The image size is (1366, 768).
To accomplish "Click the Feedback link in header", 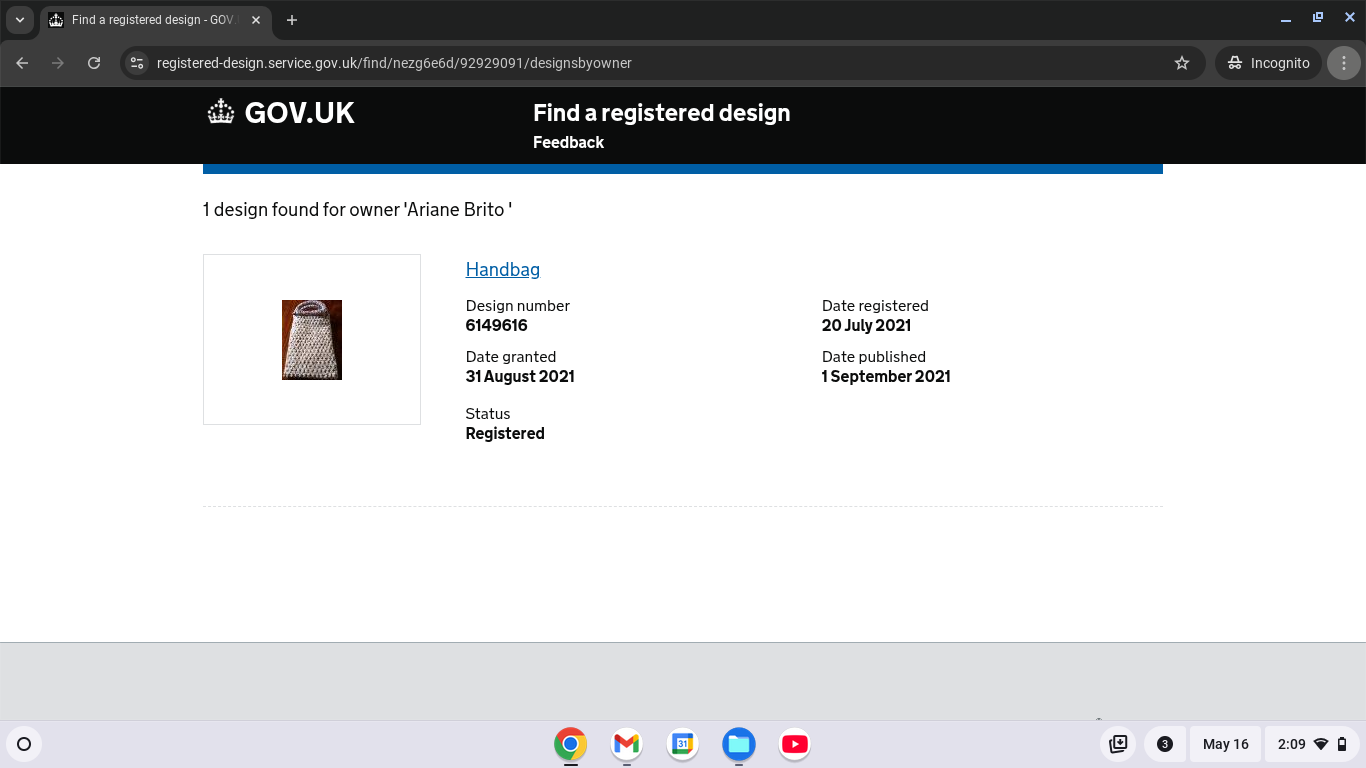I will (568, 143).
